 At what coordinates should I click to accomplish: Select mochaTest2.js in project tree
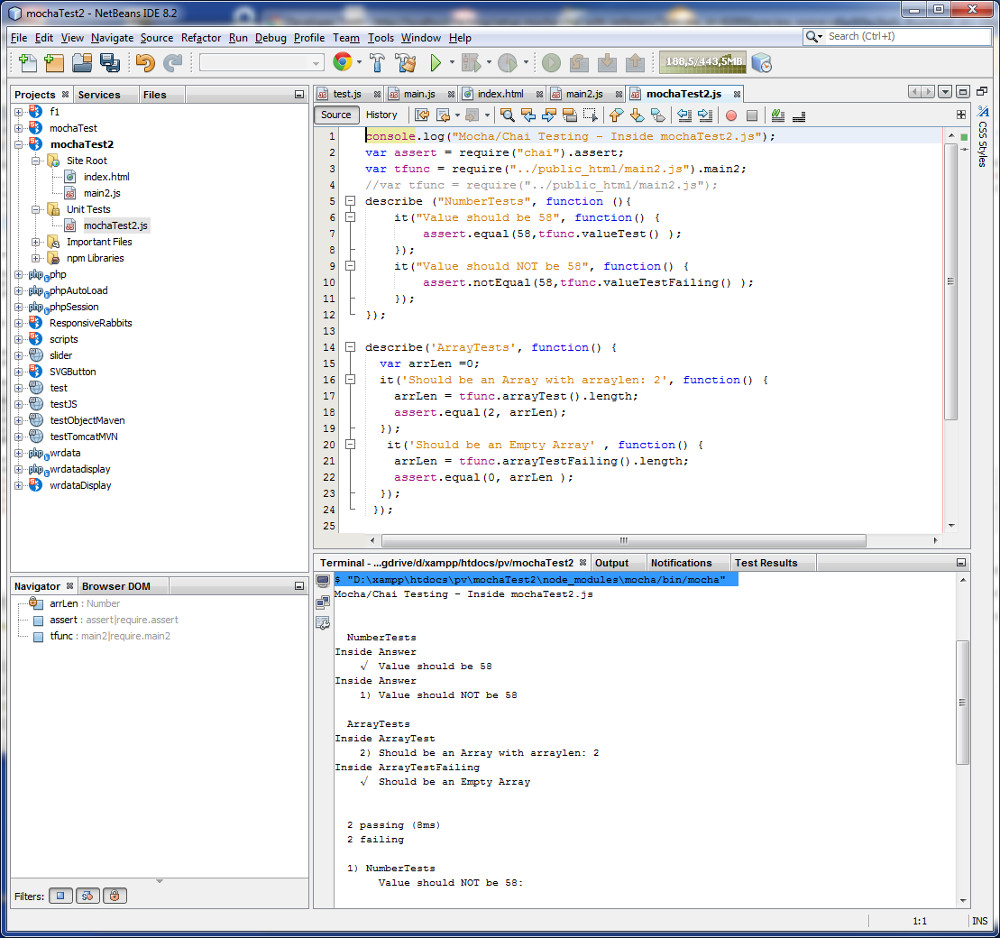(115, 226)
